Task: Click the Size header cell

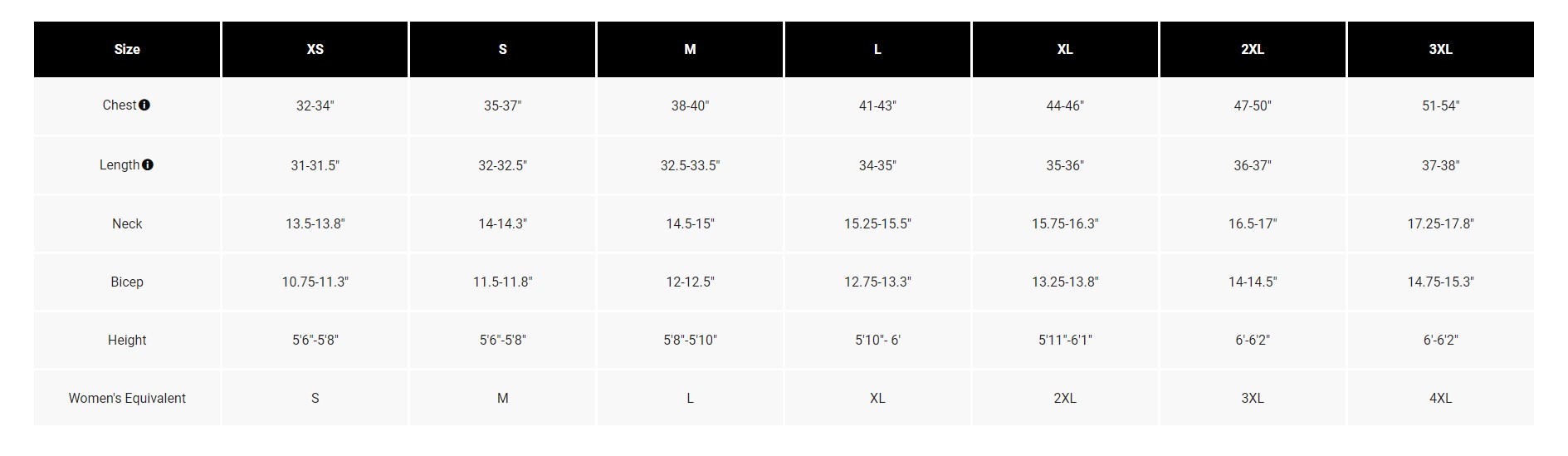Action: [127, 50]
